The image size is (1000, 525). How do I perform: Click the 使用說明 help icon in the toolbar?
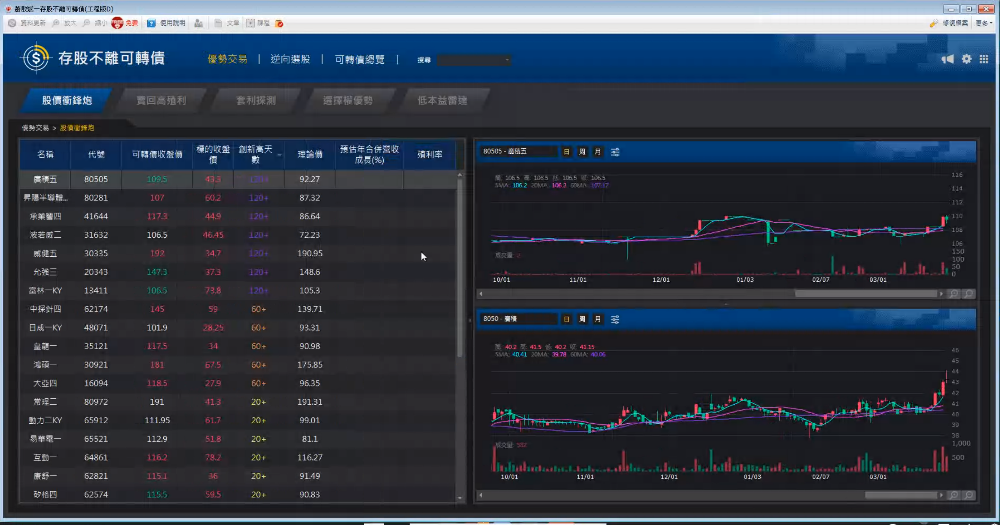tap(151, 21)
